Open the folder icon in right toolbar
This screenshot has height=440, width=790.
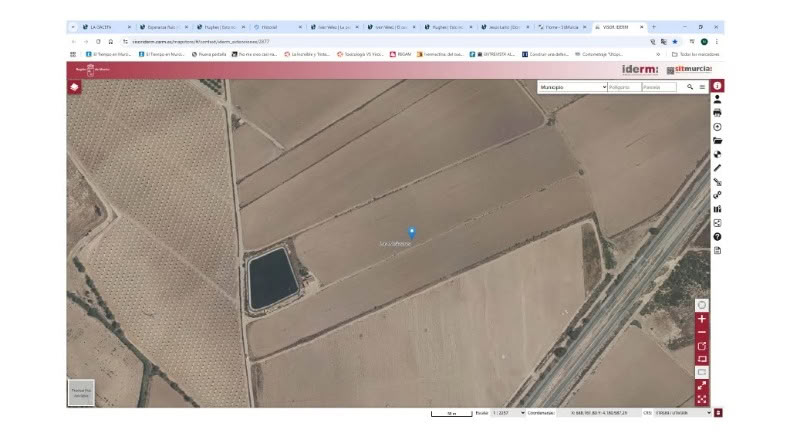717,141
